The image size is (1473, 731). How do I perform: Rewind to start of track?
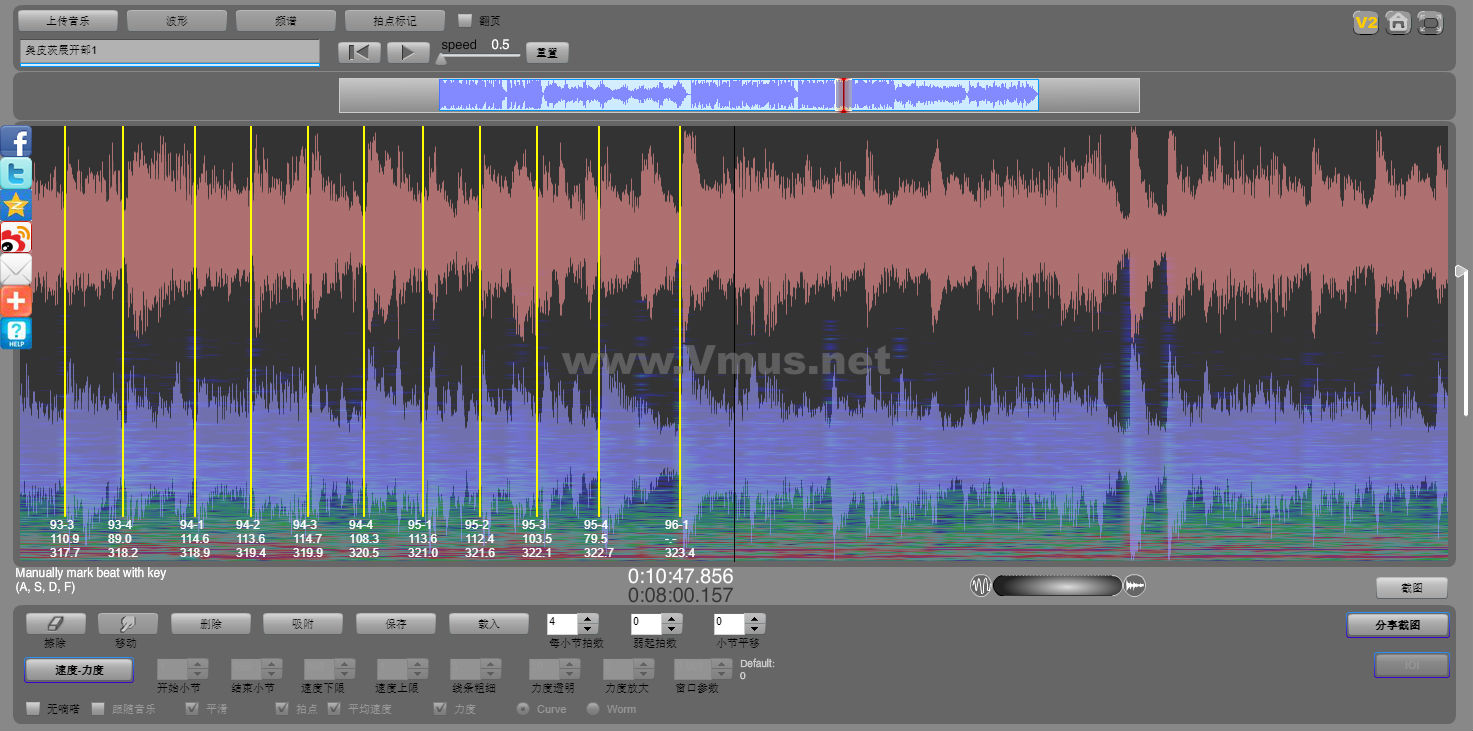[360, 52]
